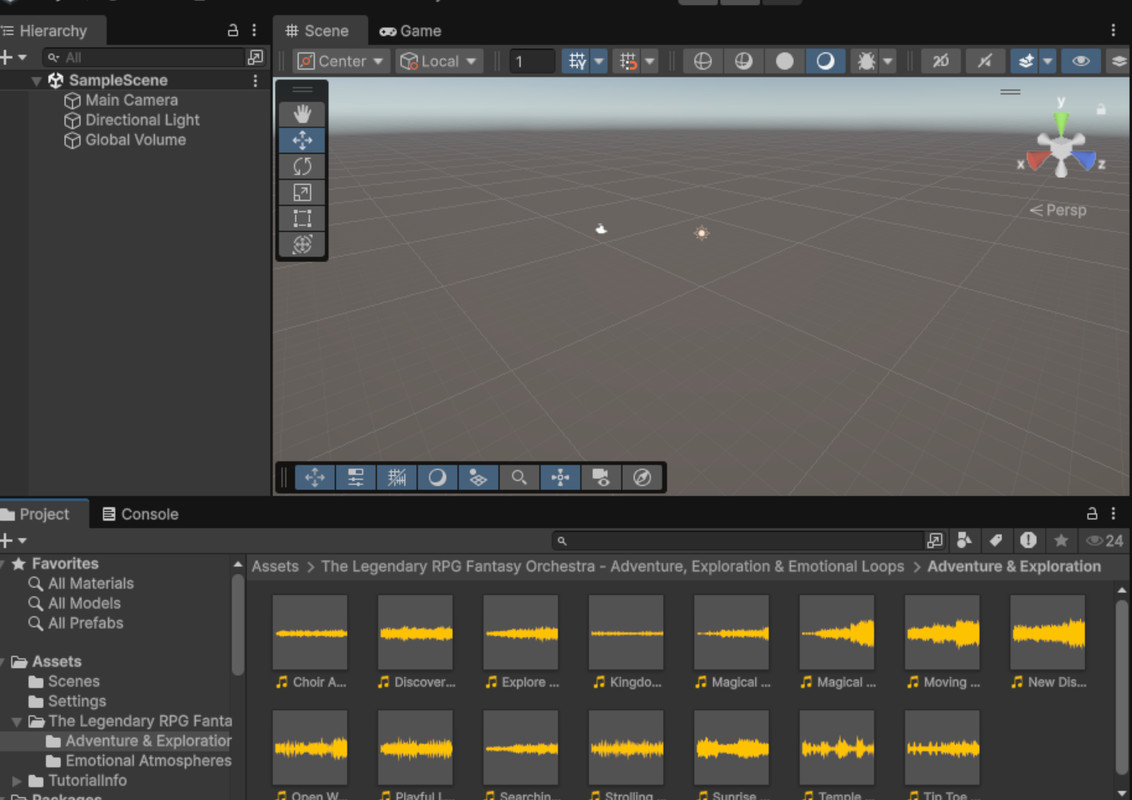Click the Transform tool in scene toolbar

click(302, 244)
